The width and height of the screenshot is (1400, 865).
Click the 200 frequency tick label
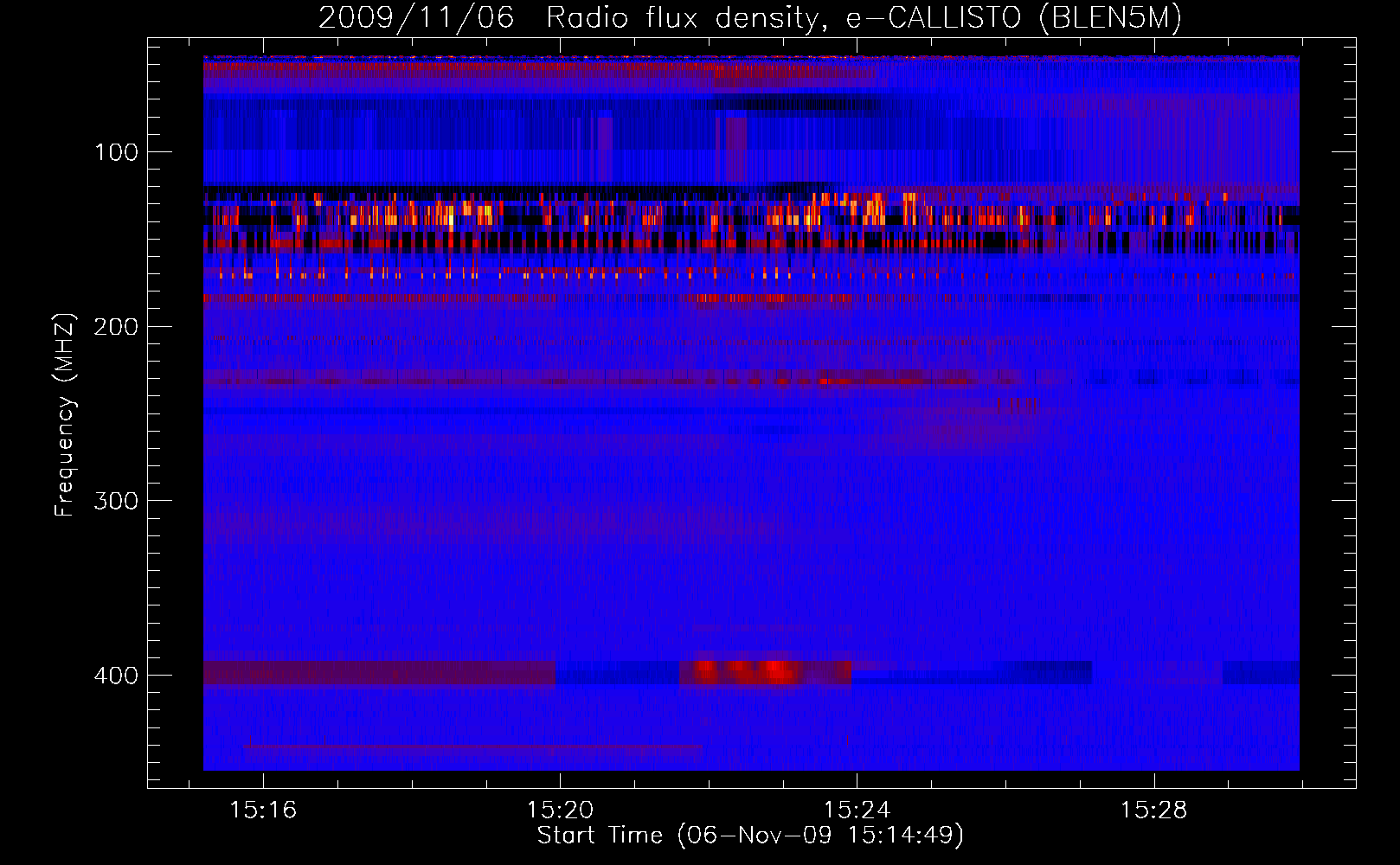pyautogui.click(x=117, y=327)
